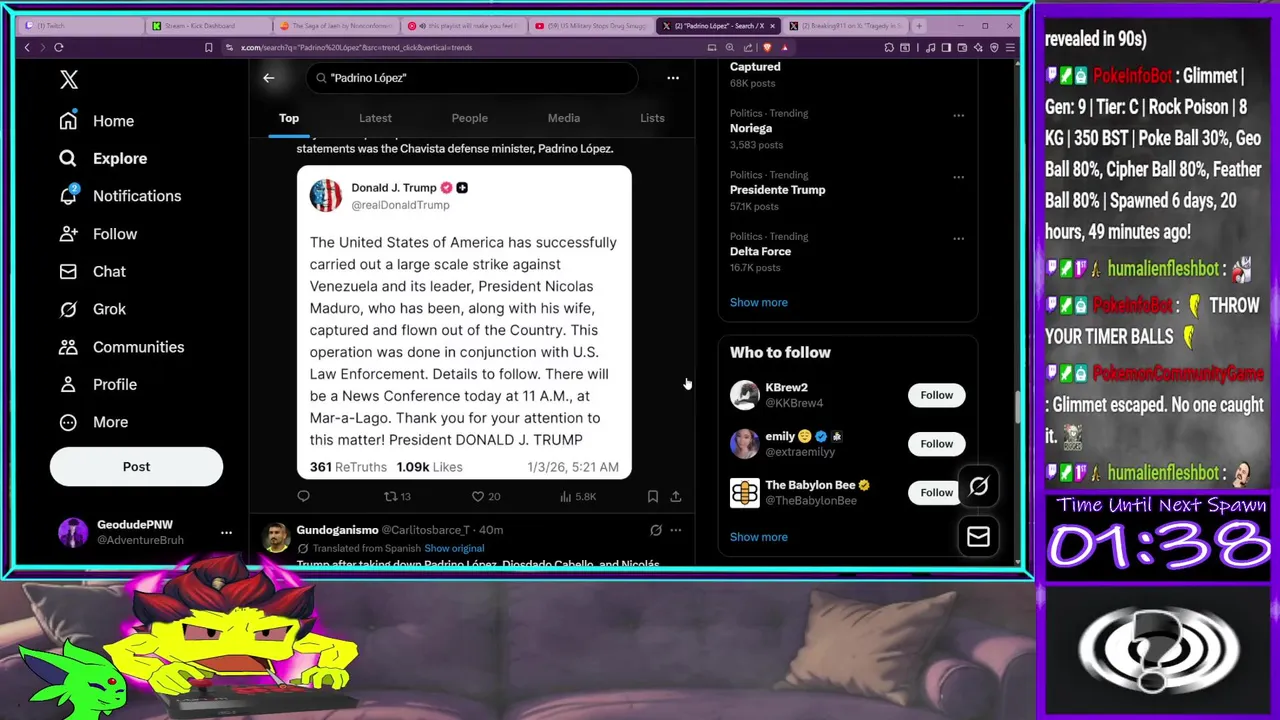The image size is (1280, 720).
Task: Open Communities from the sidebar
Action: click(121, 347)
